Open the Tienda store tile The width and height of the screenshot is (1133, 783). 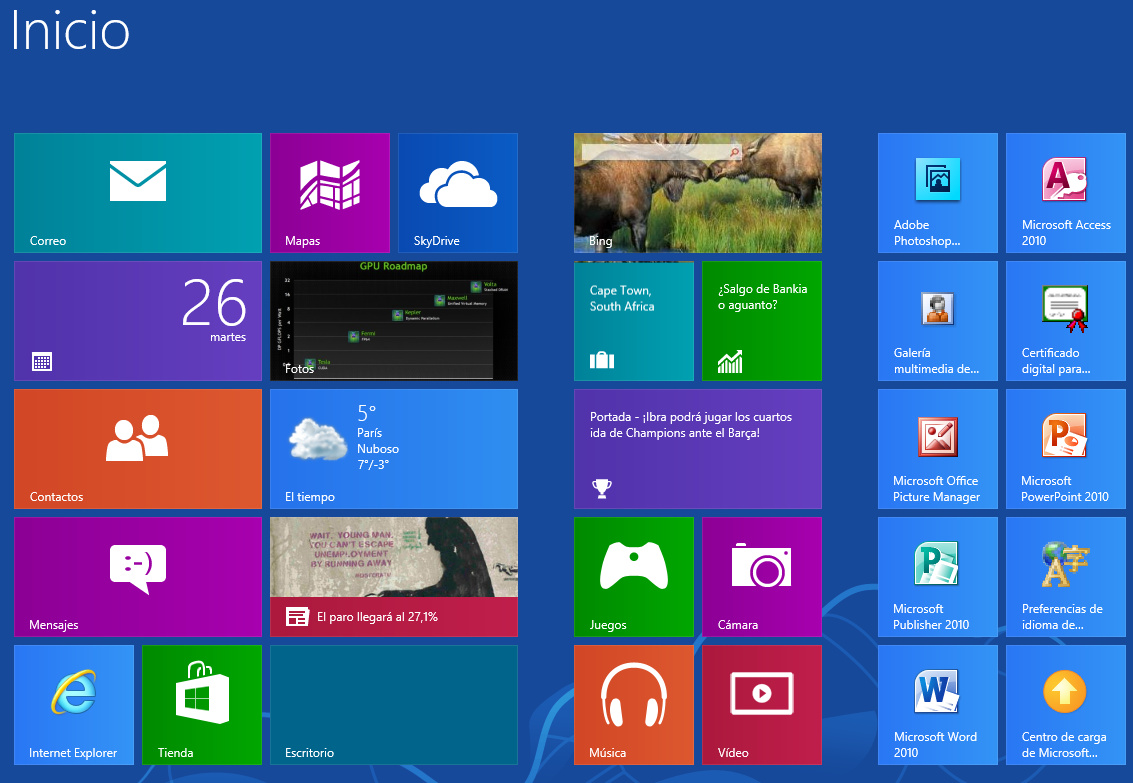pyautogui.click(x=202, y=705)
